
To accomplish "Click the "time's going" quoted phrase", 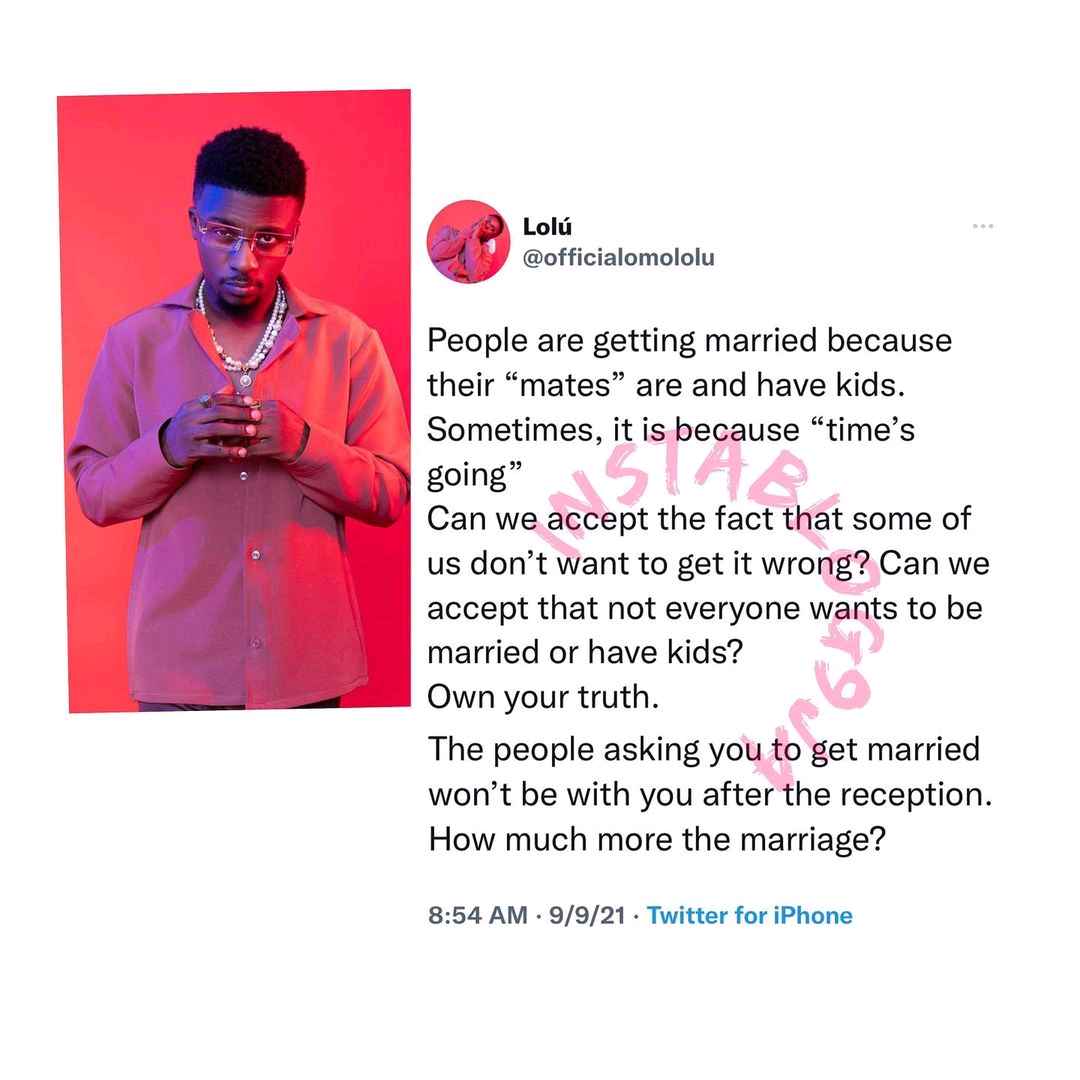I will tap(670, 452).
